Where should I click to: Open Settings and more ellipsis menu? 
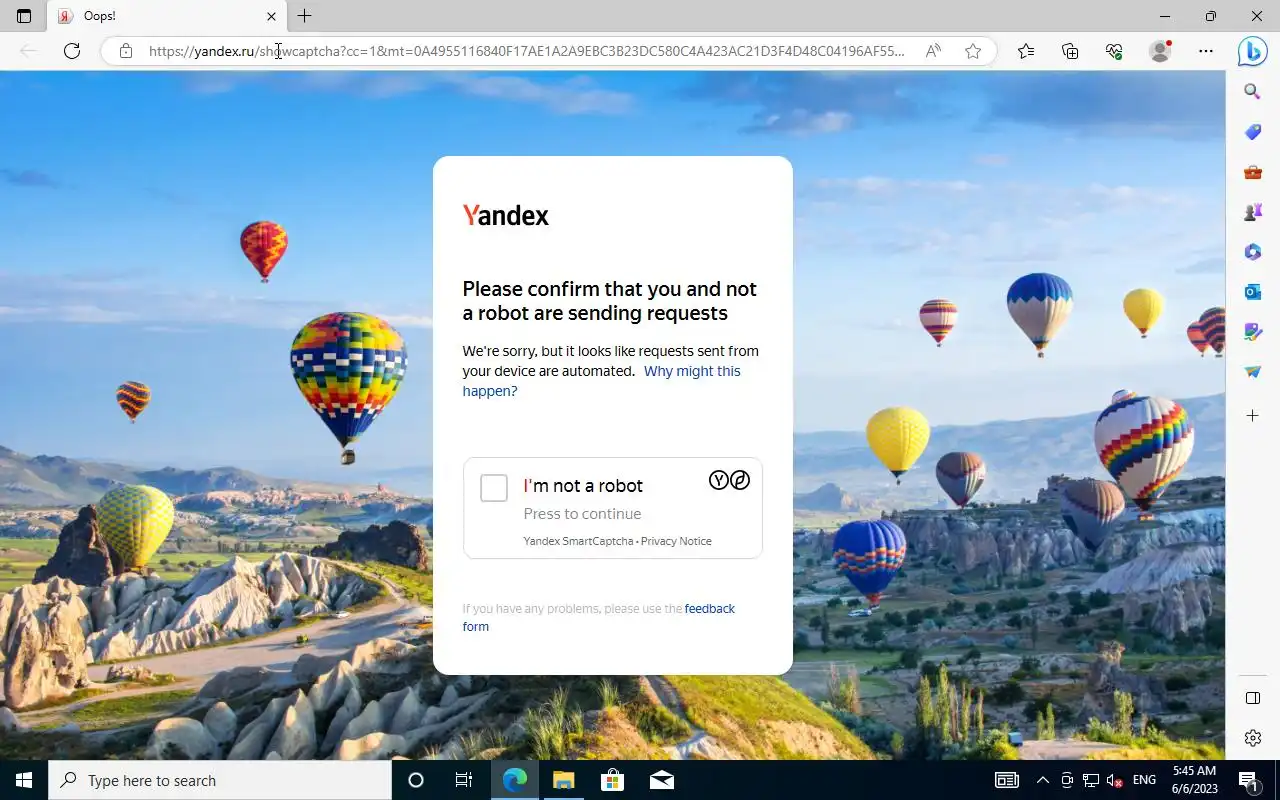pyautogui.click(x=1206, y=51)
